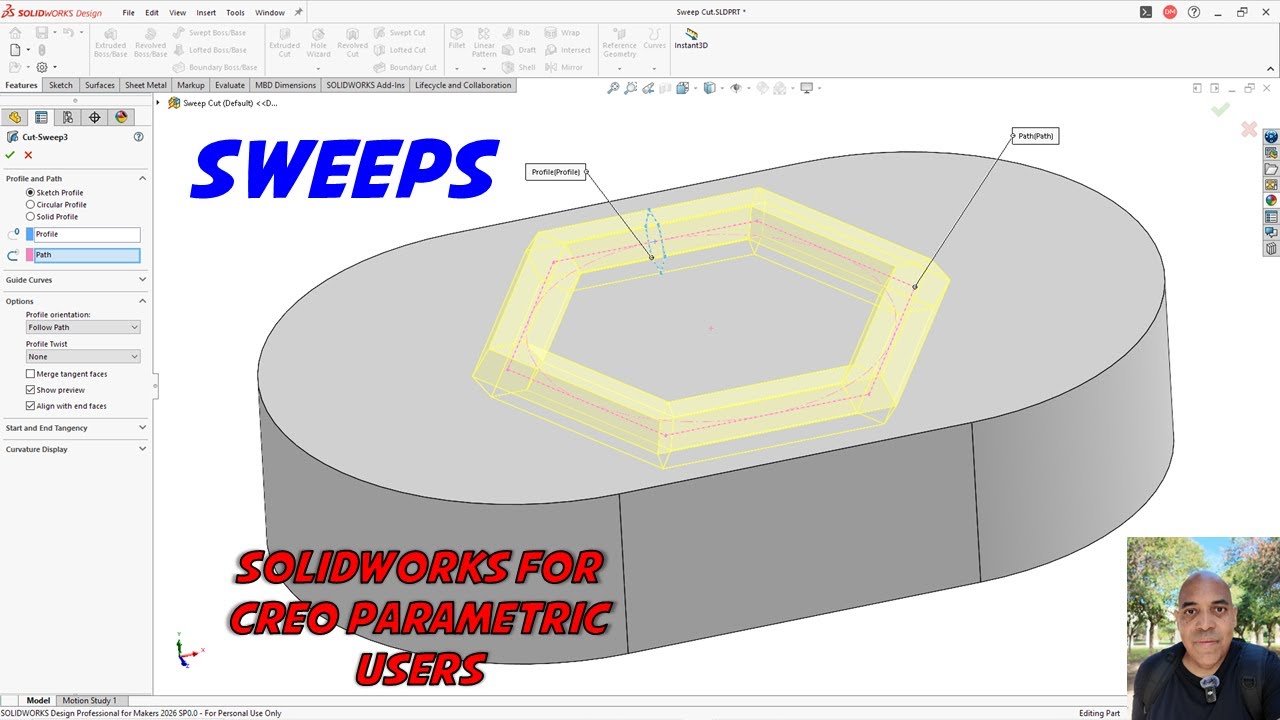Screen dimensions: 1280x720
Task: Cancel Cut-Sweep3 with red X
Action: (28, 155)
